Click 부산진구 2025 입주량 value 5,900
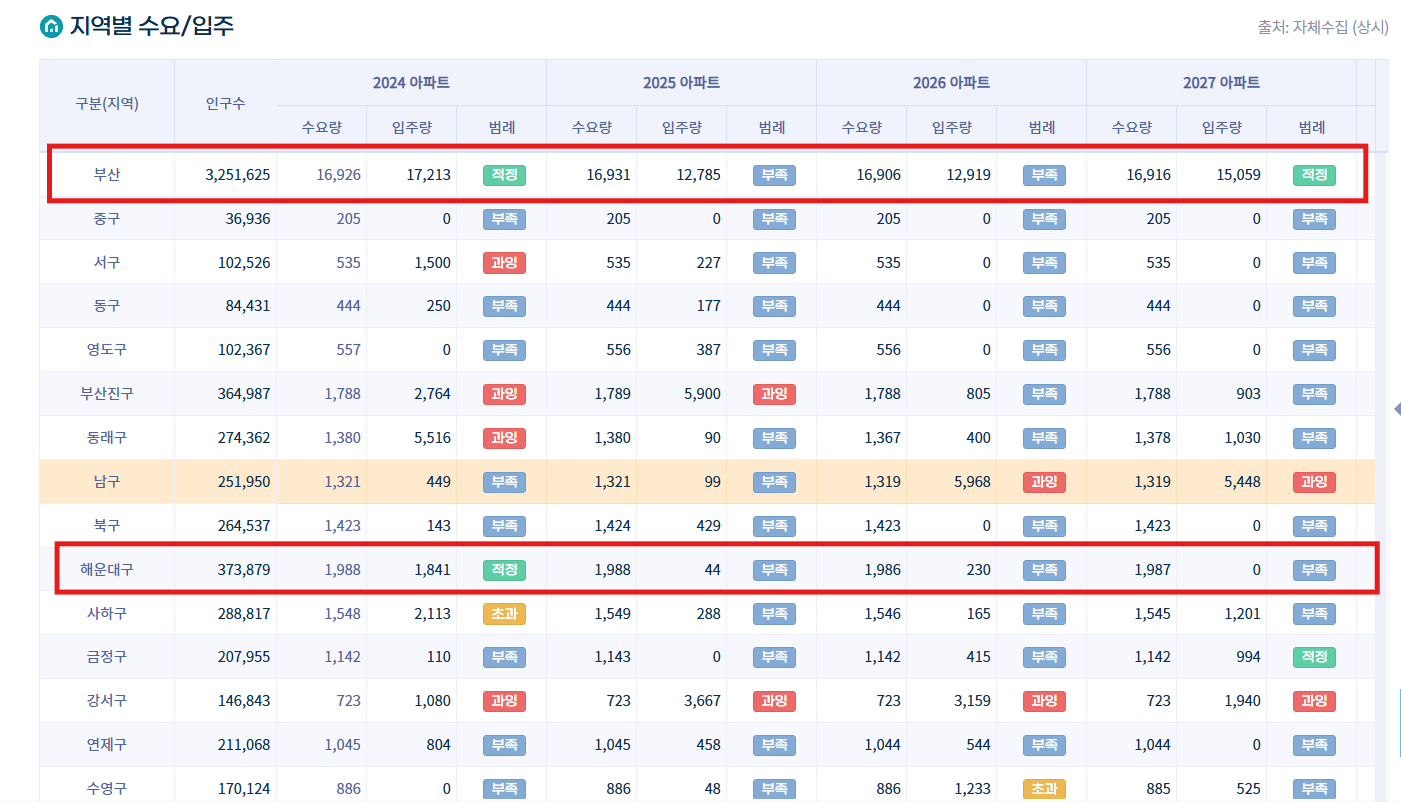1401x802 pixels. point(703,394)
